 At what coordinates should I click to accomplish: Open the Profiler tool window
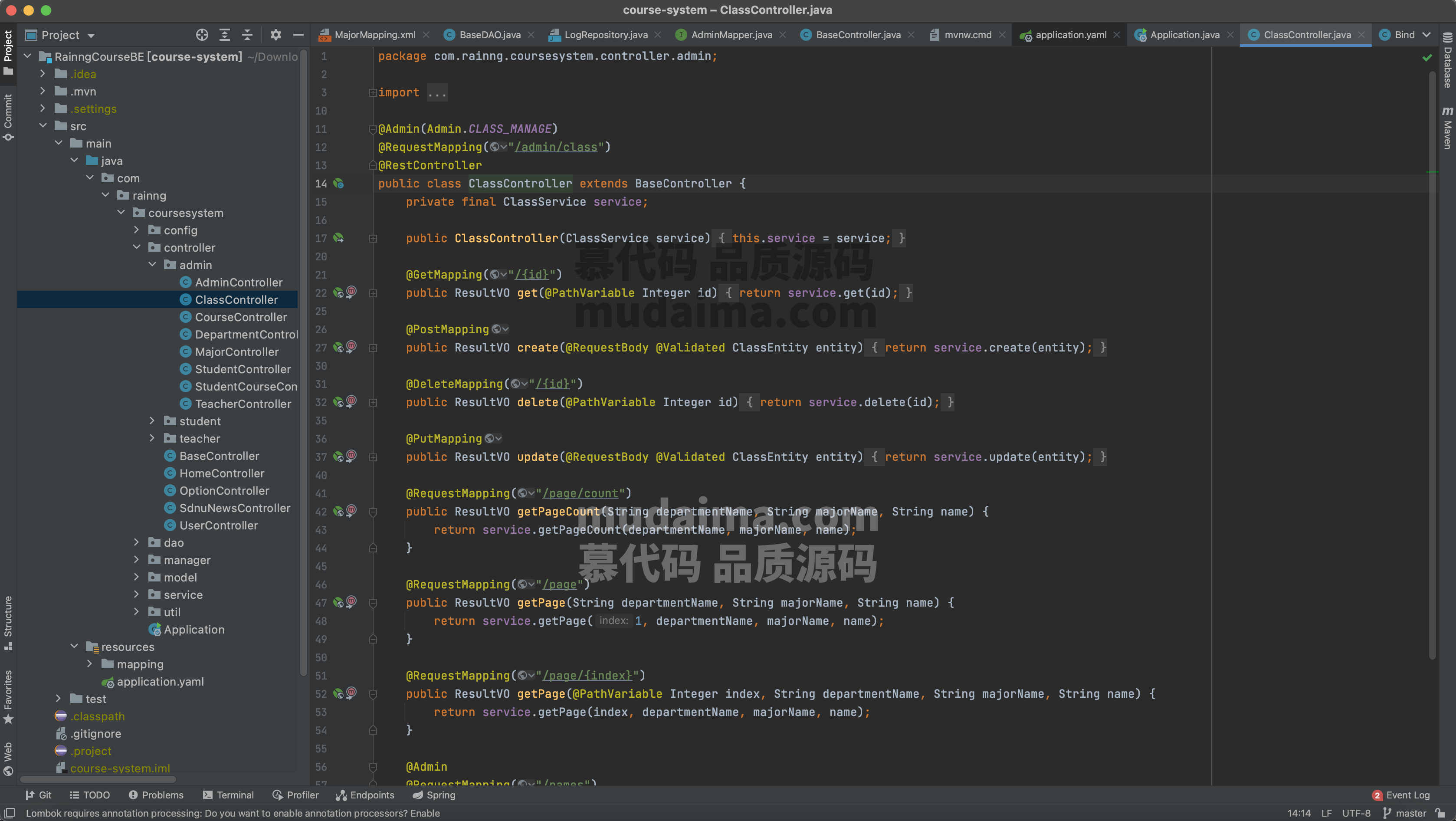pyautogui.click(x=295, y=795)
